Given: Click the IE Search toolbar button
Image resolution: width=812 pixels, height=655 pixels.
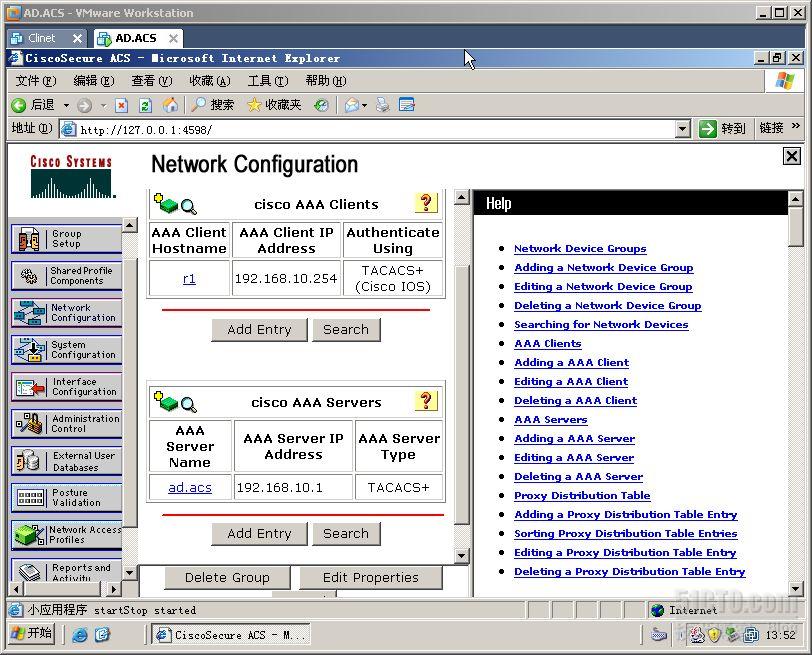Looking at the screenshot, I should (x=212, y=105).
